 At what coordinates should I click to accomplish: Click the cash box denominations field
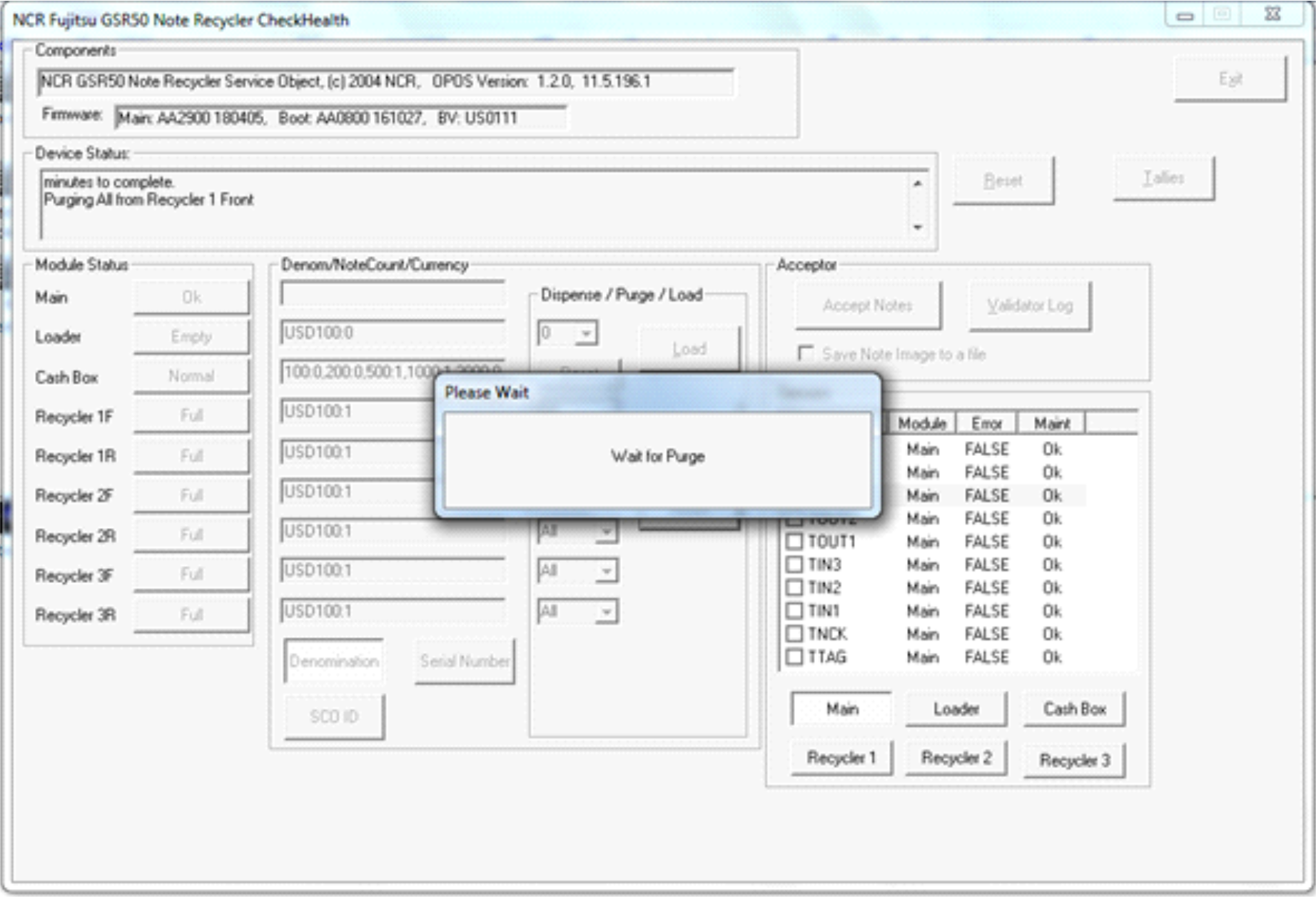click(x=393, y=373)
